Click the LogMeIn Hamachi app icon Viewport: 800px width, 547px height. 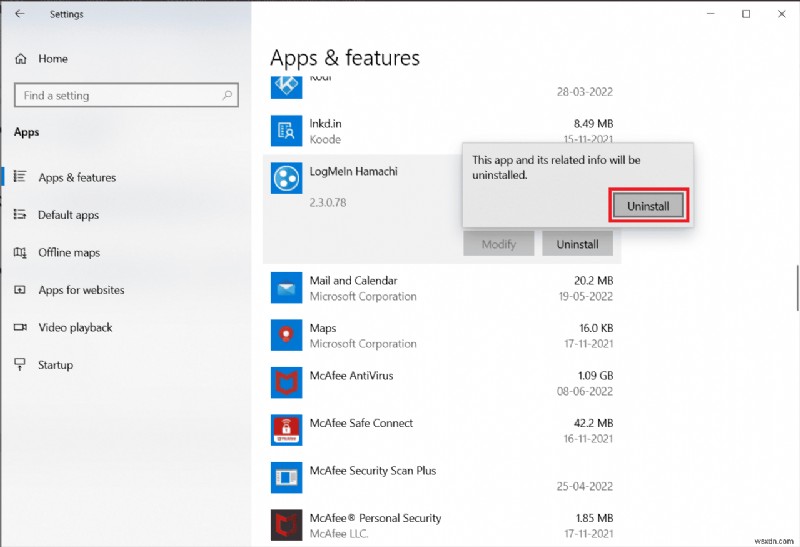(286, 178)
